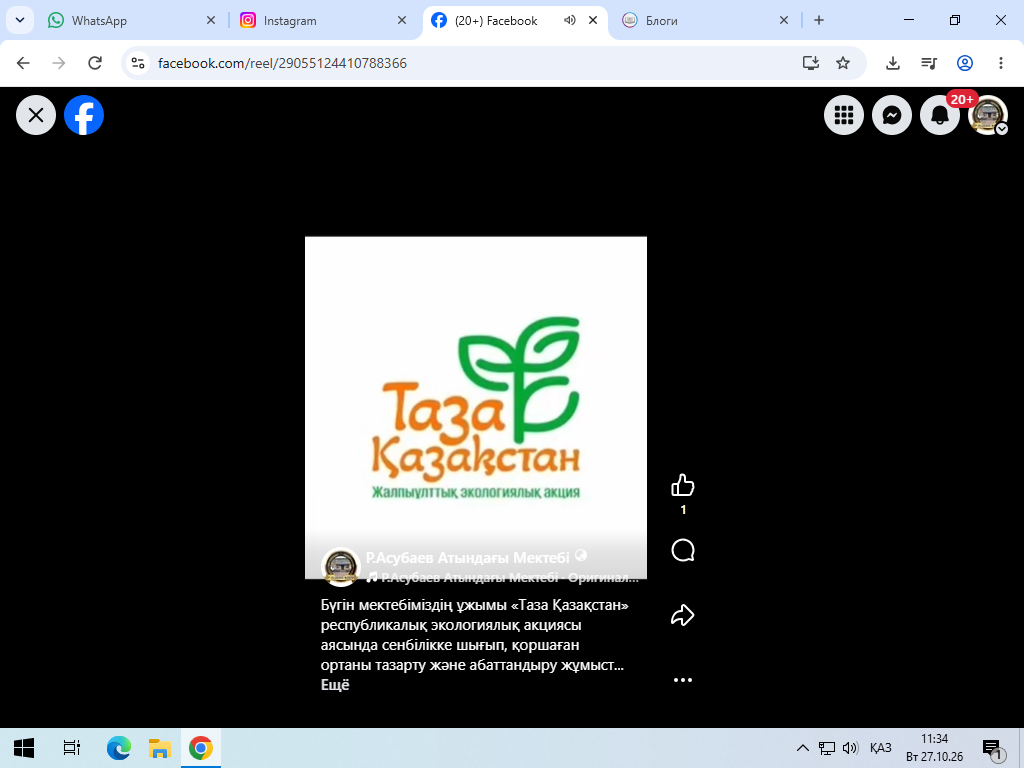Open the Facebook menu grid icon
Screen dimensions: 1024x768
[844, 116]
